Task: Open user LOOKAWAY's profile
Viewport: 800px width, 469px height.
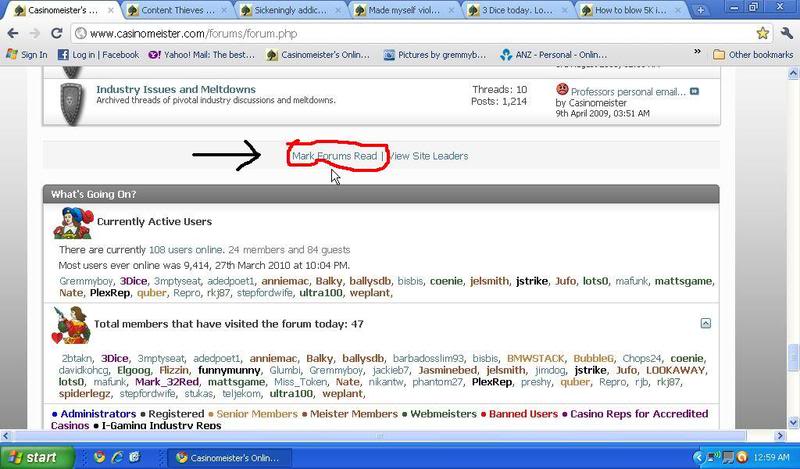Action: pyautogui.click(x=676, y=371)
